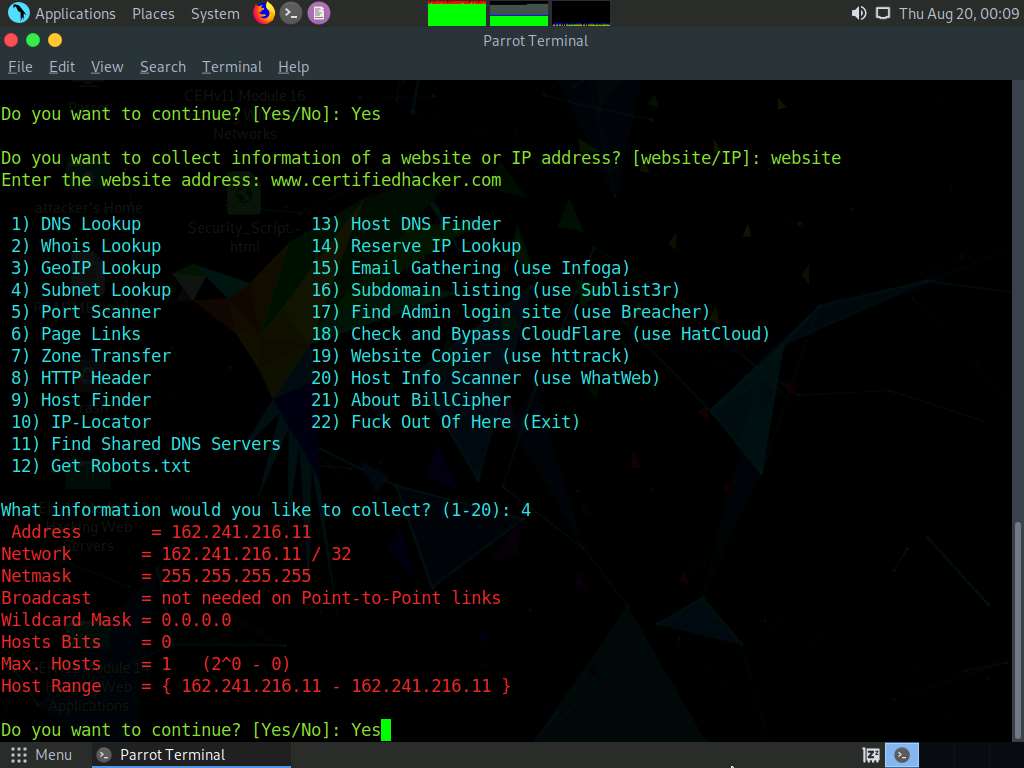Click the '18) Check and Bypass CloudFlare' line

(x=540, y=334)
